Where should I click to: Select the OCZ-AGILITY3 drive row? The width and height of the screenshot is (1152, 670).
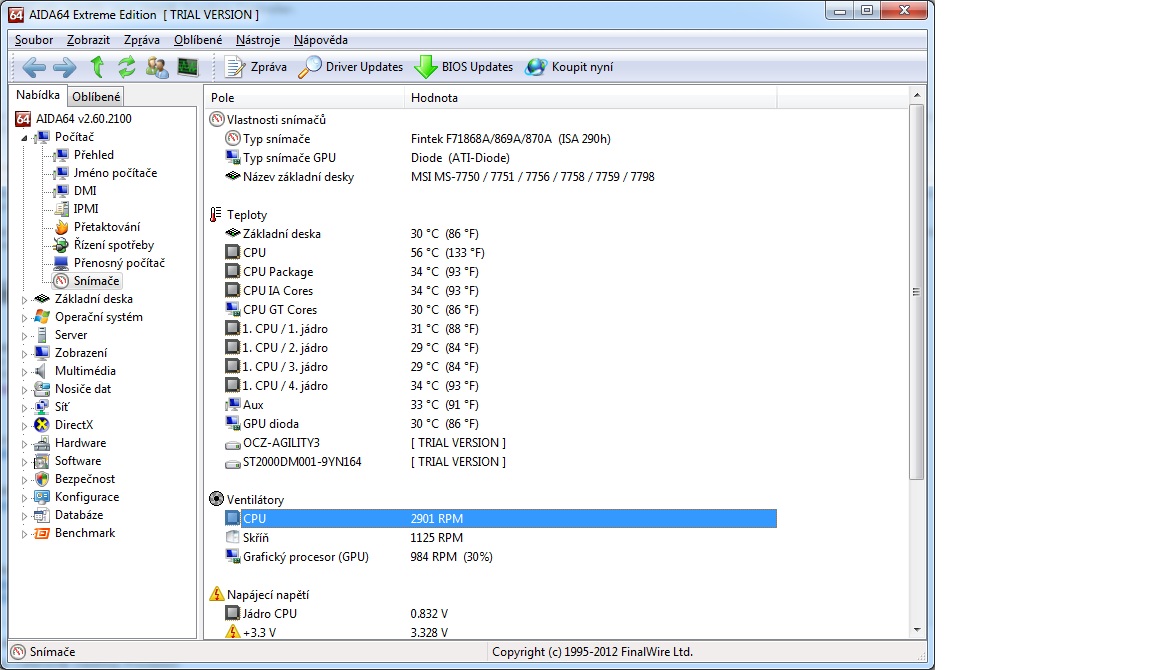(500, 443)
